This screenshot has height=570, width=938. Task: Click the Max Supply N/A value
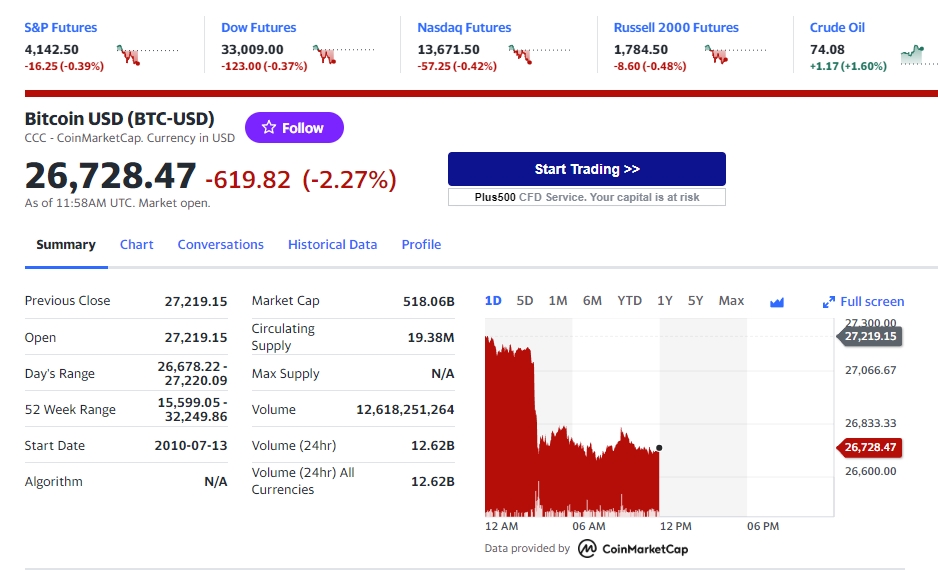pyautogui.click(x=443, y=374)
